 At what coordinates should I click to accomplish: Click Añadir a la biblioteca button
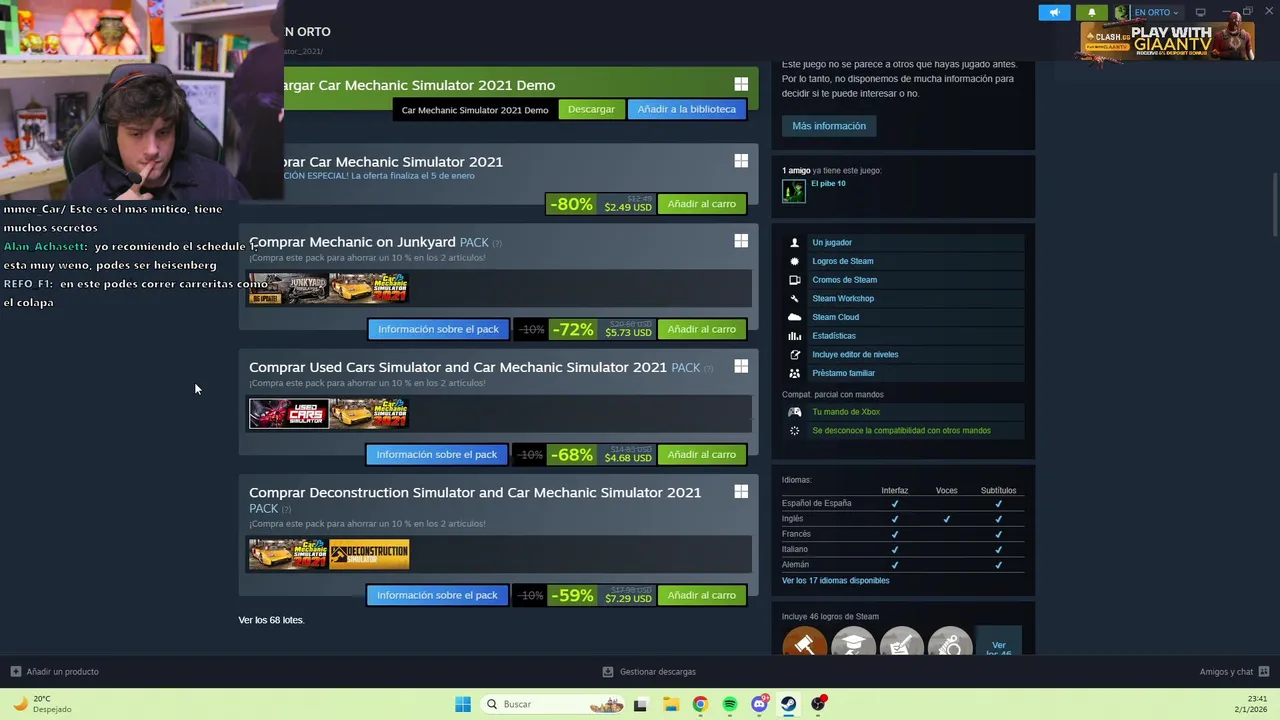coord(686,109)
